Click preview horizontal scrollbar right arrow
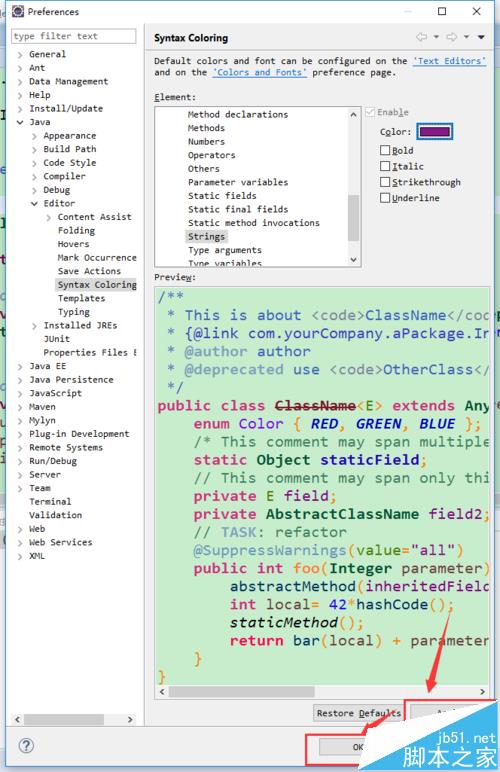Viewport: 500px width, 772px height. (x=482, y=691)
